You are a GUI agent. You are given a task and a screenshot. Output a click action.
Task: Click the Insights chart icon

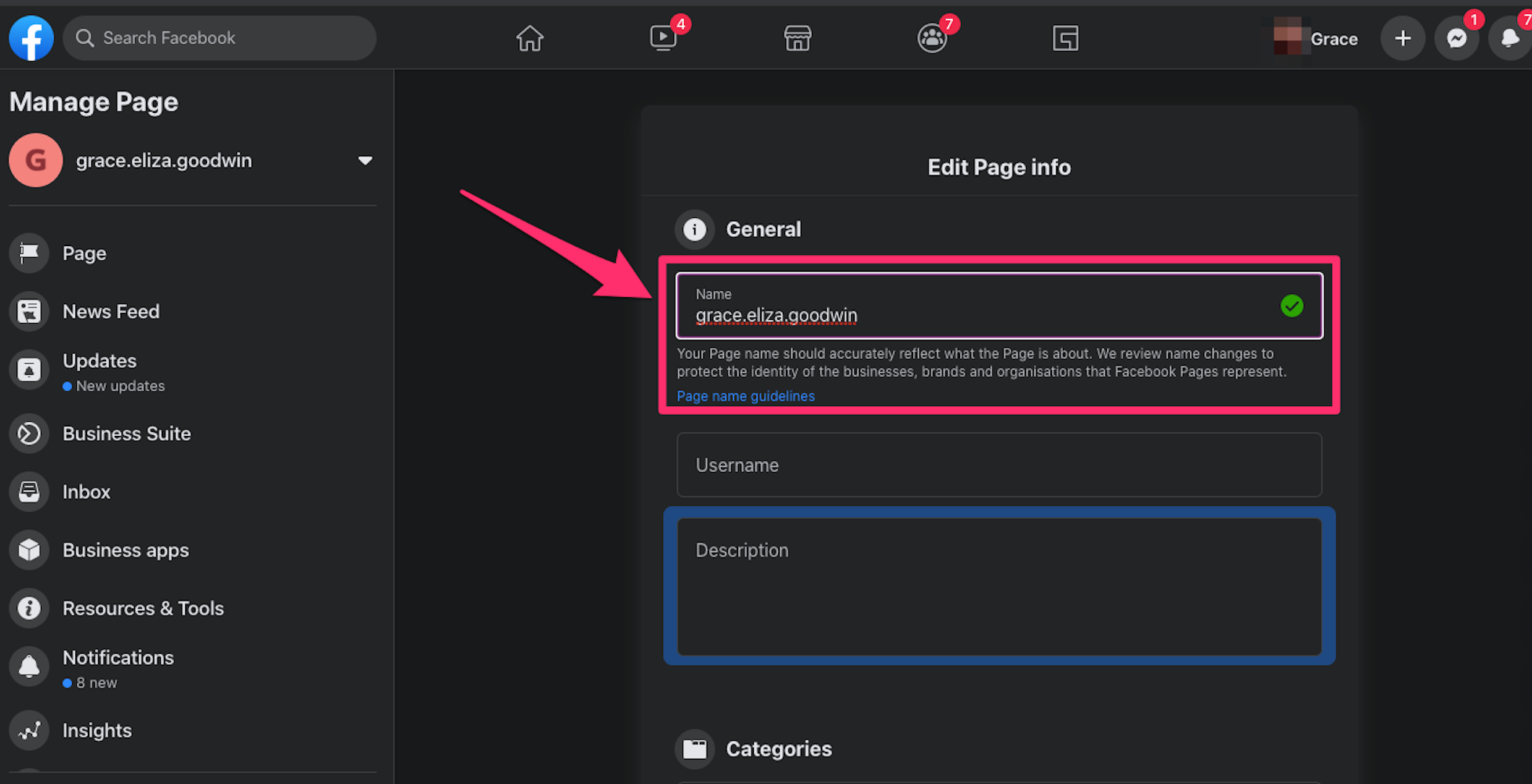[x=29, y=730]
